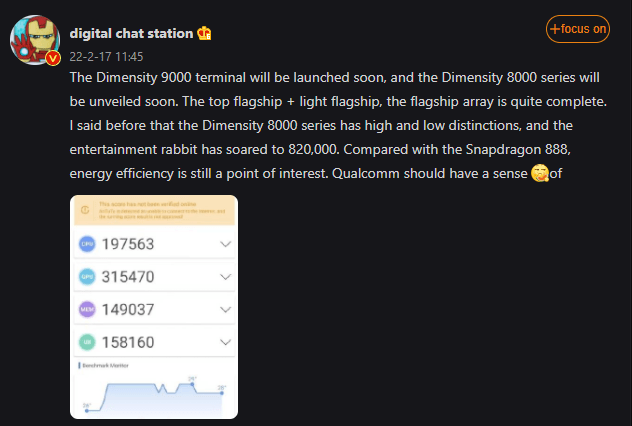Click the post text about Dimensity 9000
Screen dimensions: 632x426
(340, 125)
